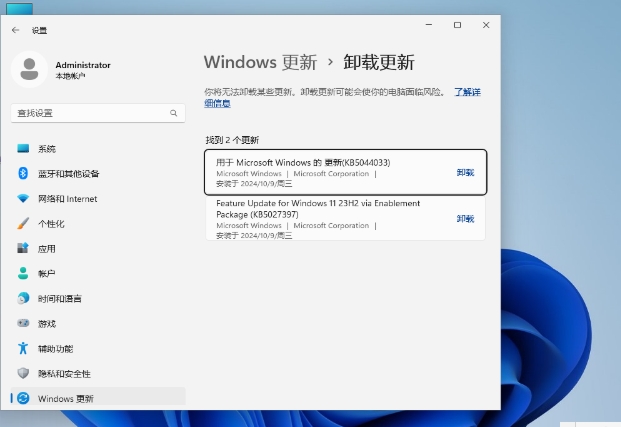Open the 游戏 gaming controller icon
This screenshot has width=621, height=427.
23,323
